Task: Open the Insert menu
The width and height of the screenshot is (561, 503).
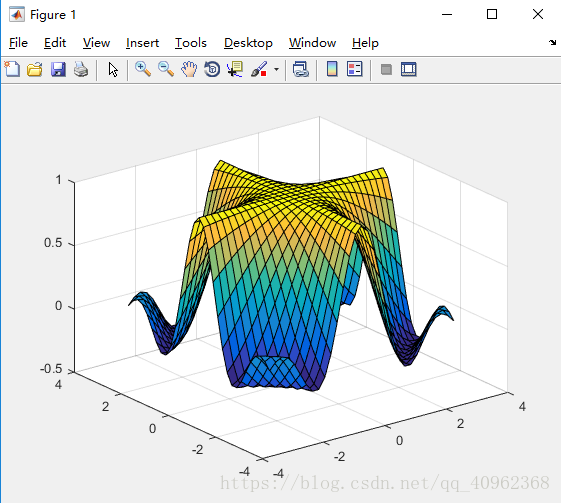Action: coord(142,43)
